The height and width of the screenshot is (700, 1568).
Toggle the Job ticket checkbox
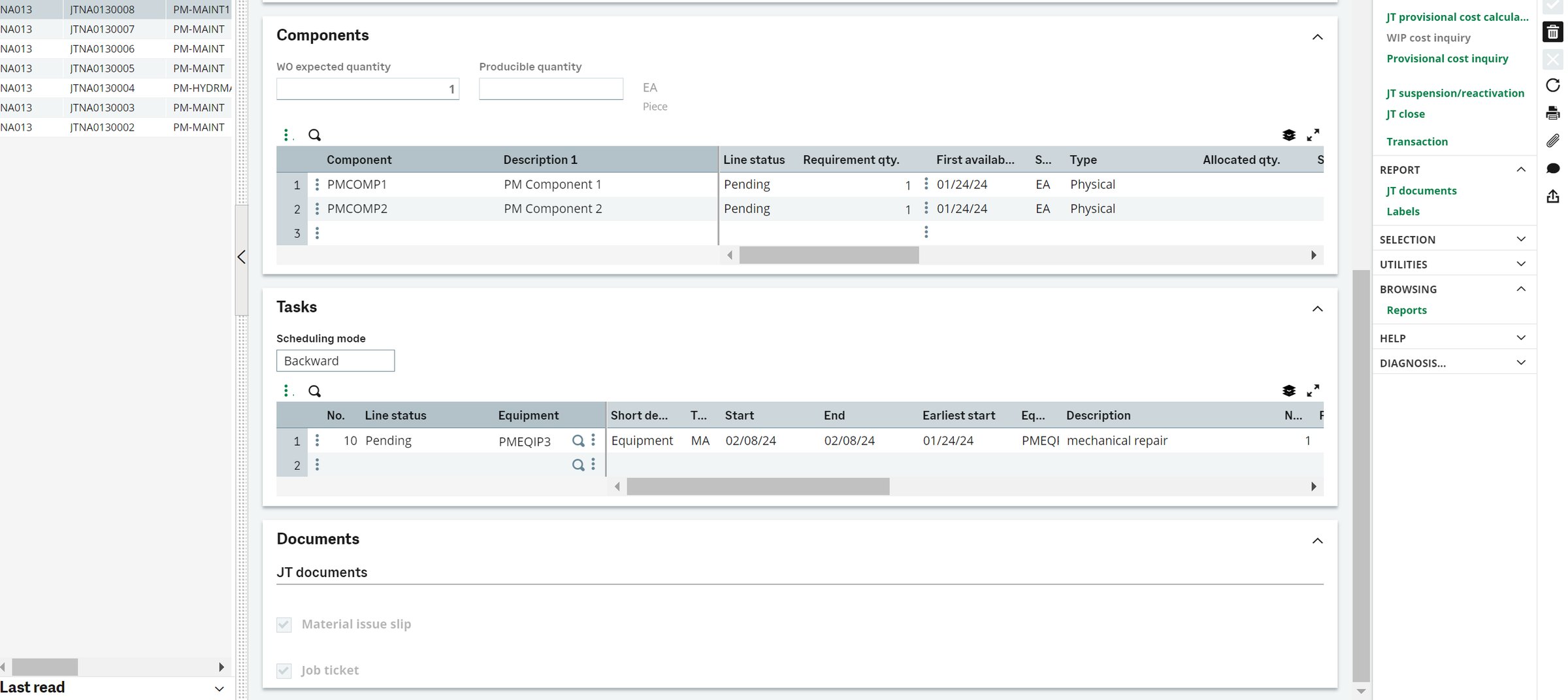click(x=284, y=670)
